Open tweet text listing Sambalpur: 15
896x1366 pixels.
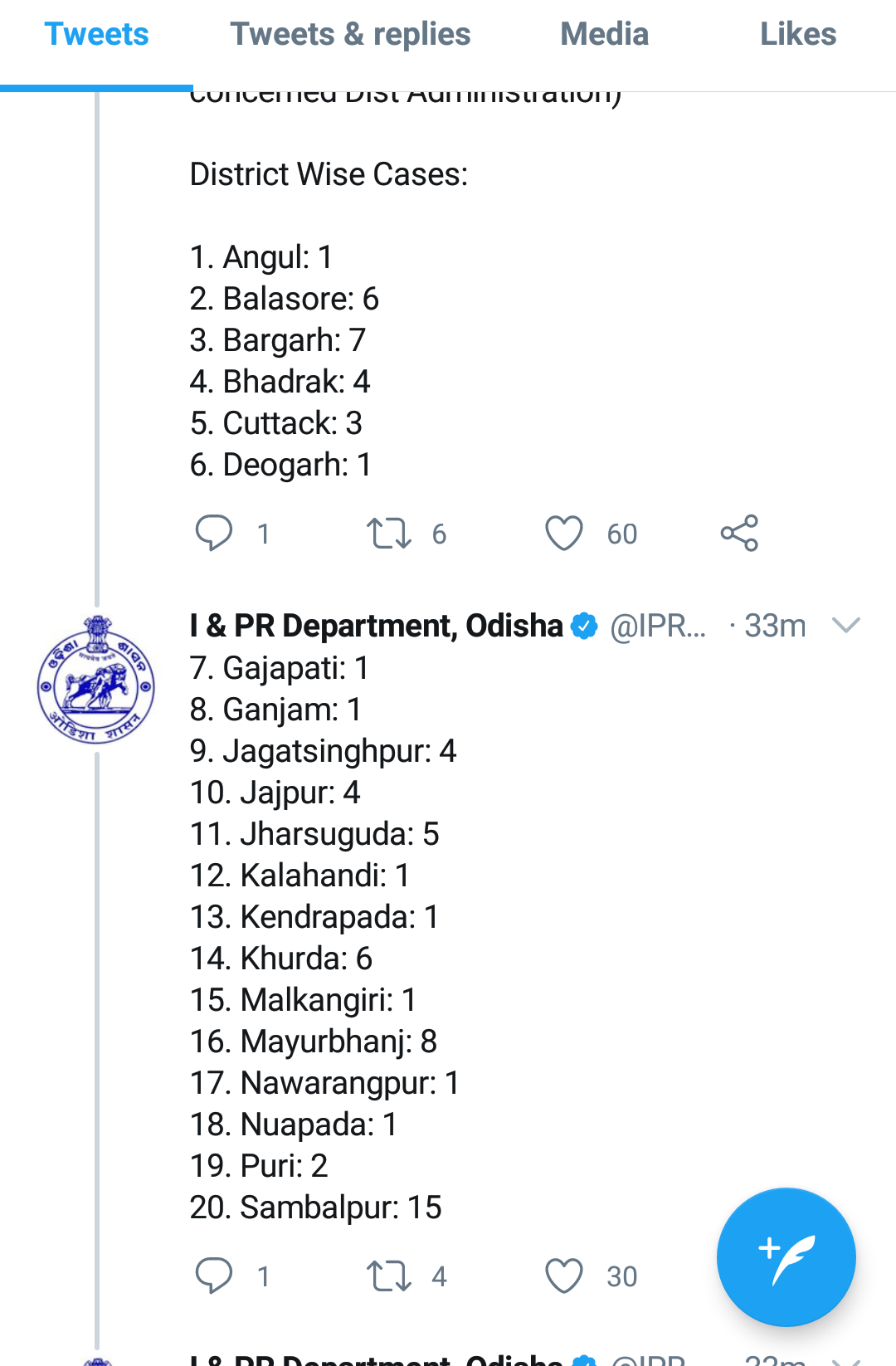click(x=316, y=1207)
